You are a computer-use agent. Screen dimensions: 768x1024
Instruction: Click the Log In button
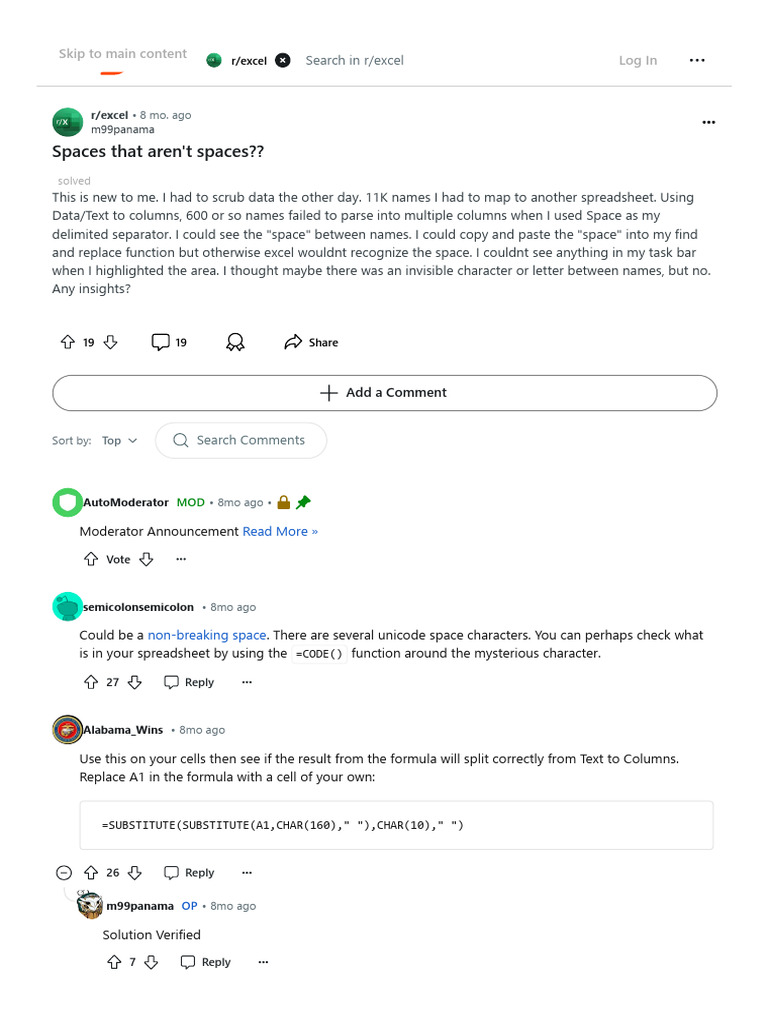638,60
